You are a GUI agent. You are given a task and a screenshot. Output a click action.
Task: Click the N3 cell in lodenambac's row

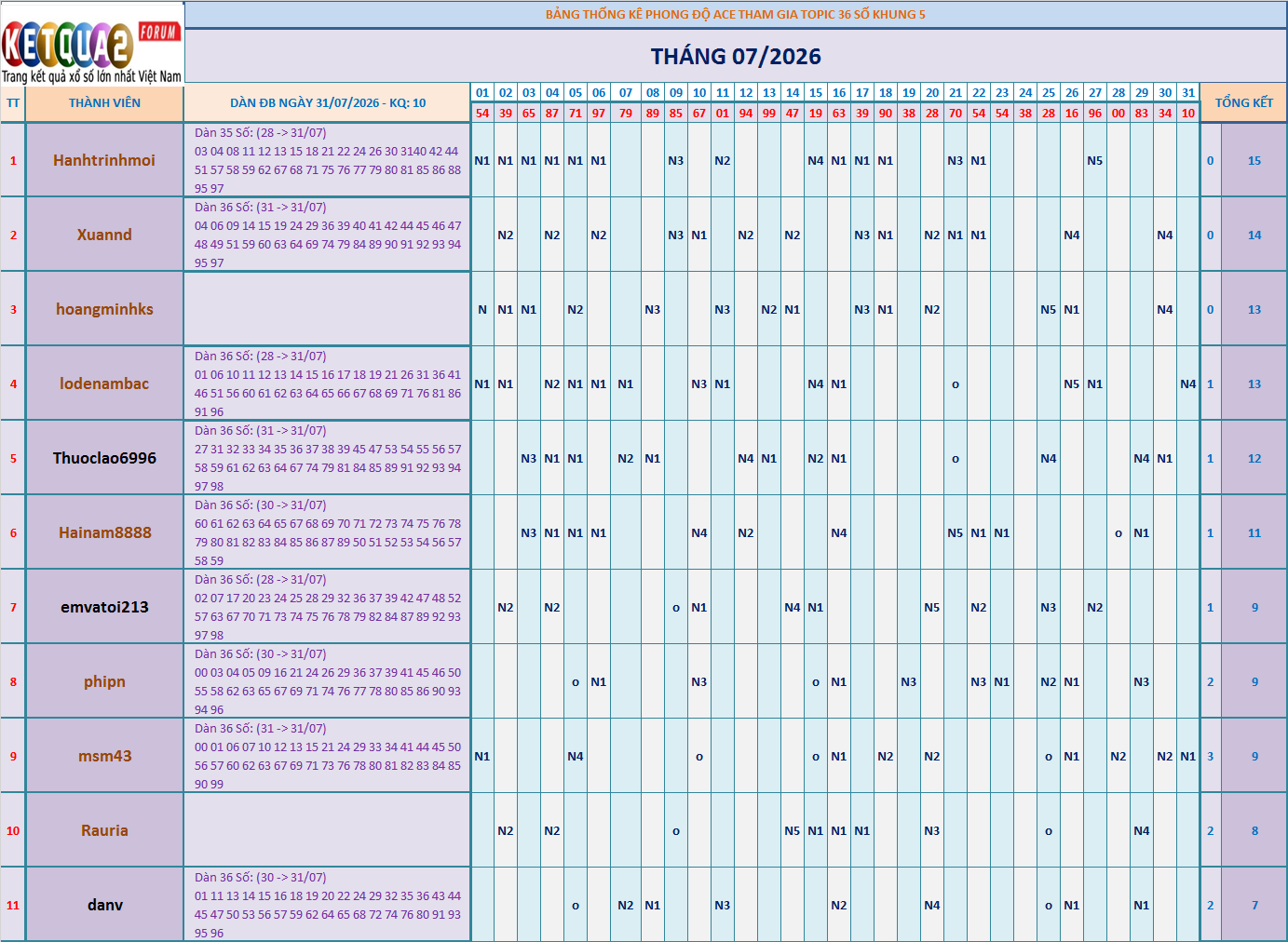pyautogui.click(x=699, y=384)
